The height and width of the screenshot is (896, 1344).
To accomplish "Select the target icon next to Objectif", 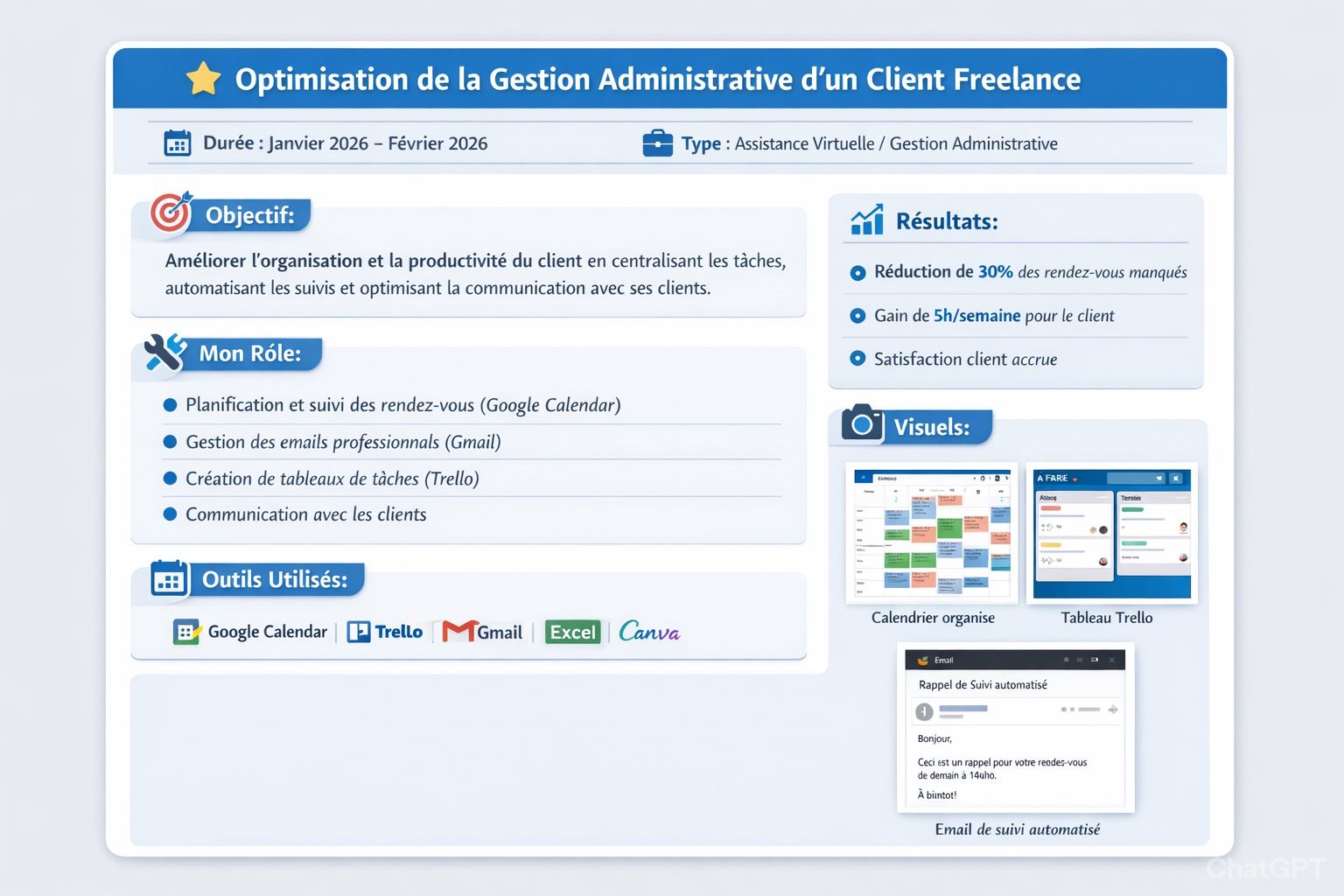I will coord(171,213).
